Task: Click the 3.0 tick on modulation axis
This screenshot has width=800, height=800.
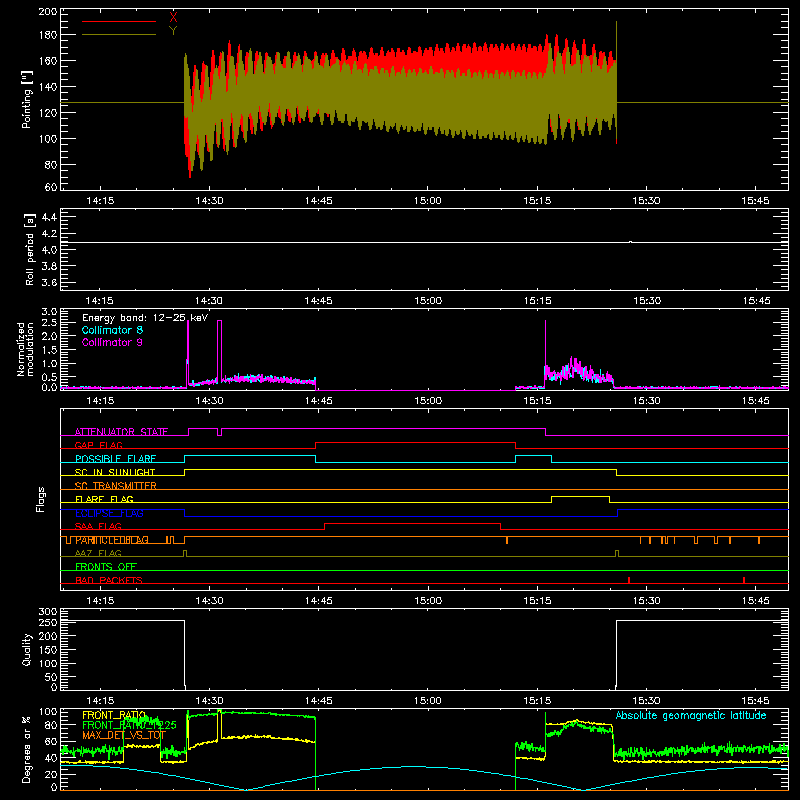Action: 49,311
